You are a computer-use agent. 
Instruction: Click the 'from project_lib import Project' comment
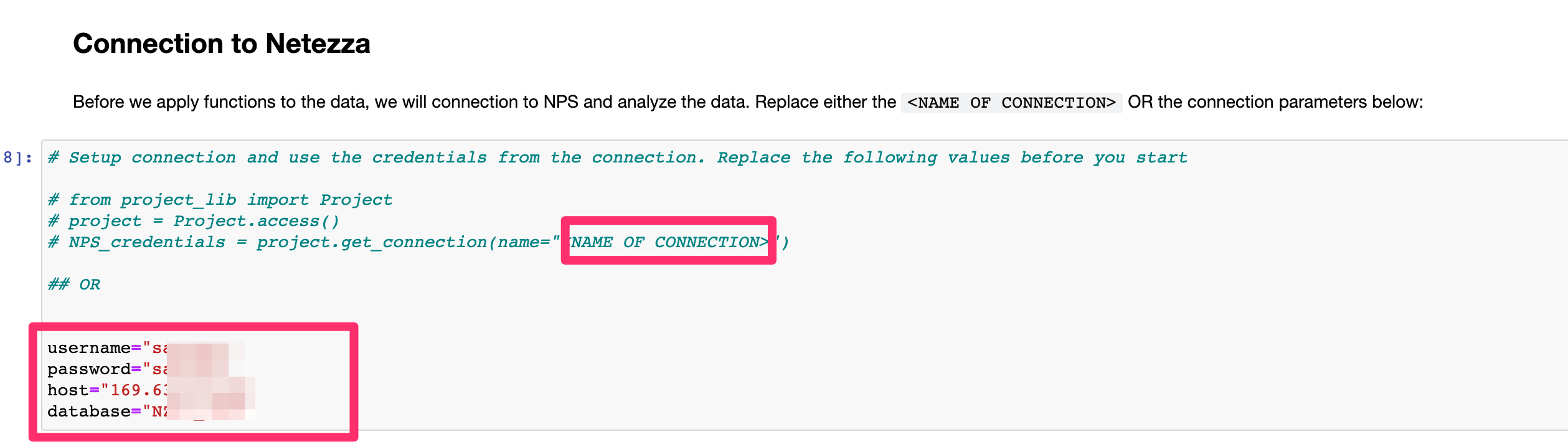pos(220,200)
